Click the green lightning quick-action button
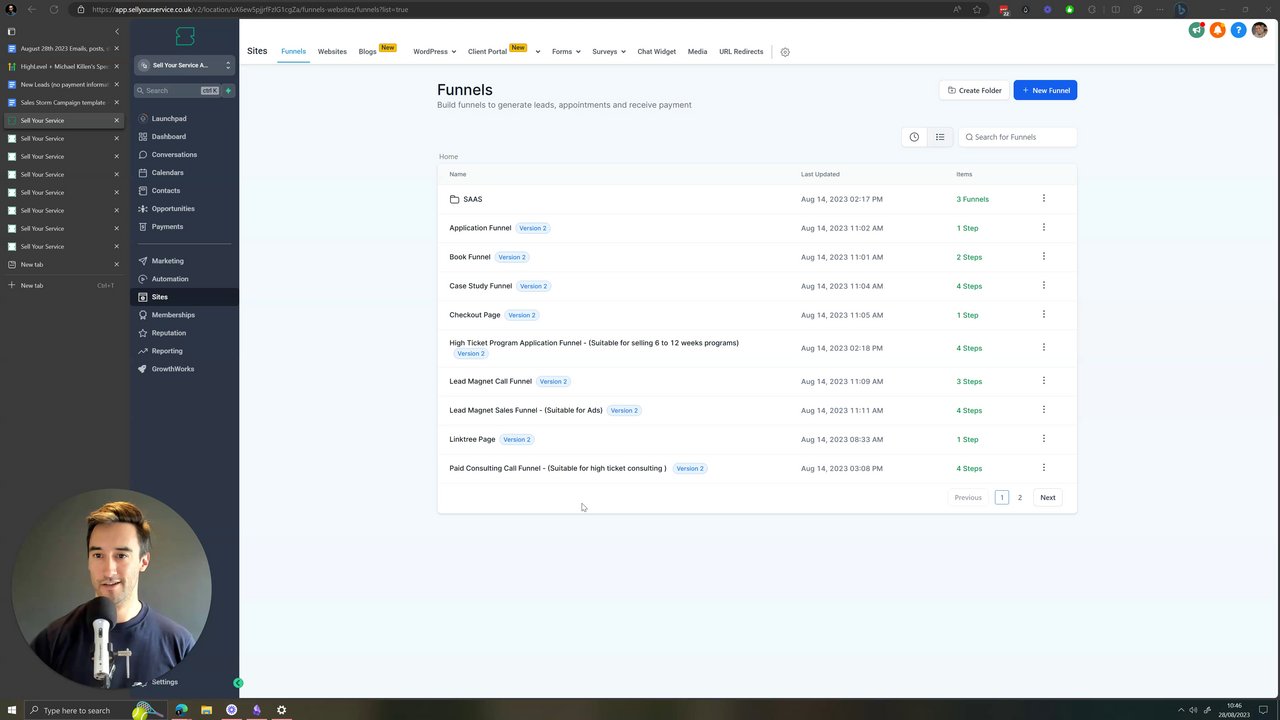This screenshot has width=1280, height=720. (x=228, y=90)
